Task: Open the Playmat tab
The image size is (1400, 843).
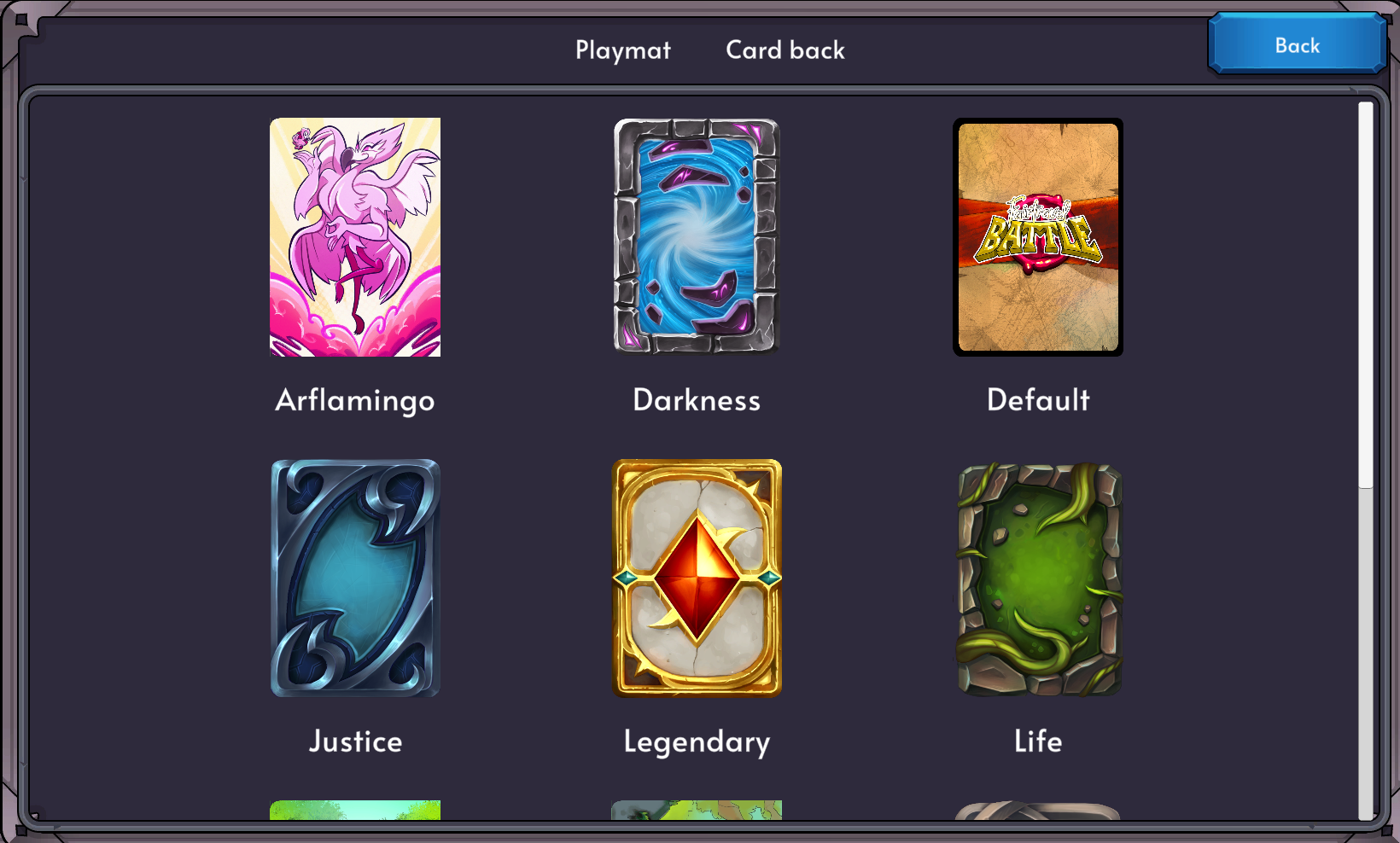Action: (x=623, y=50)
